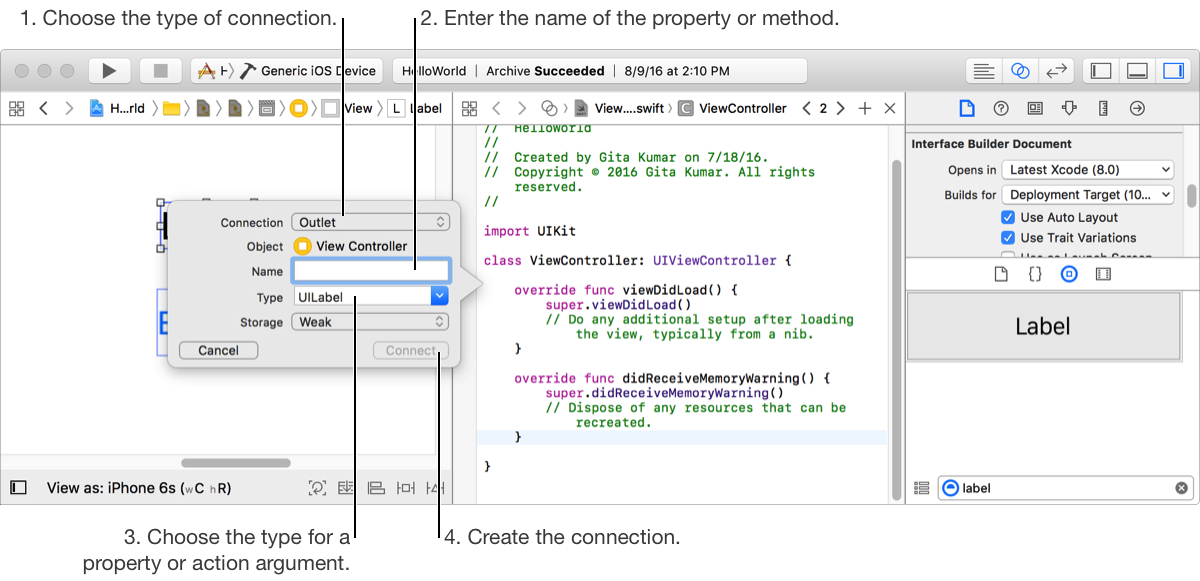1200x581 pixels.
Task: Open the 'Opens in' dropdown
Action: pos(1088,170)
